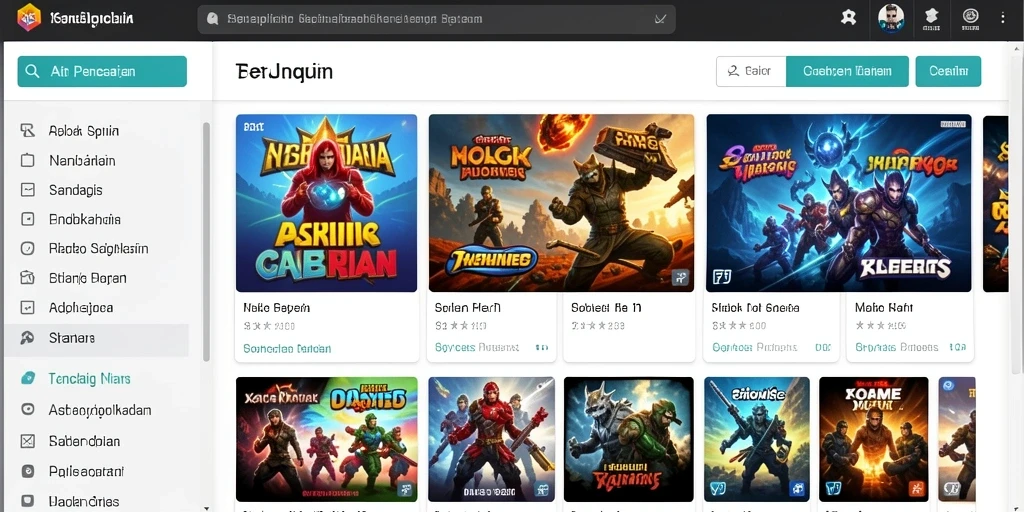
Task: Click the teal Ceaiin button
Action: tap(948, 71)
